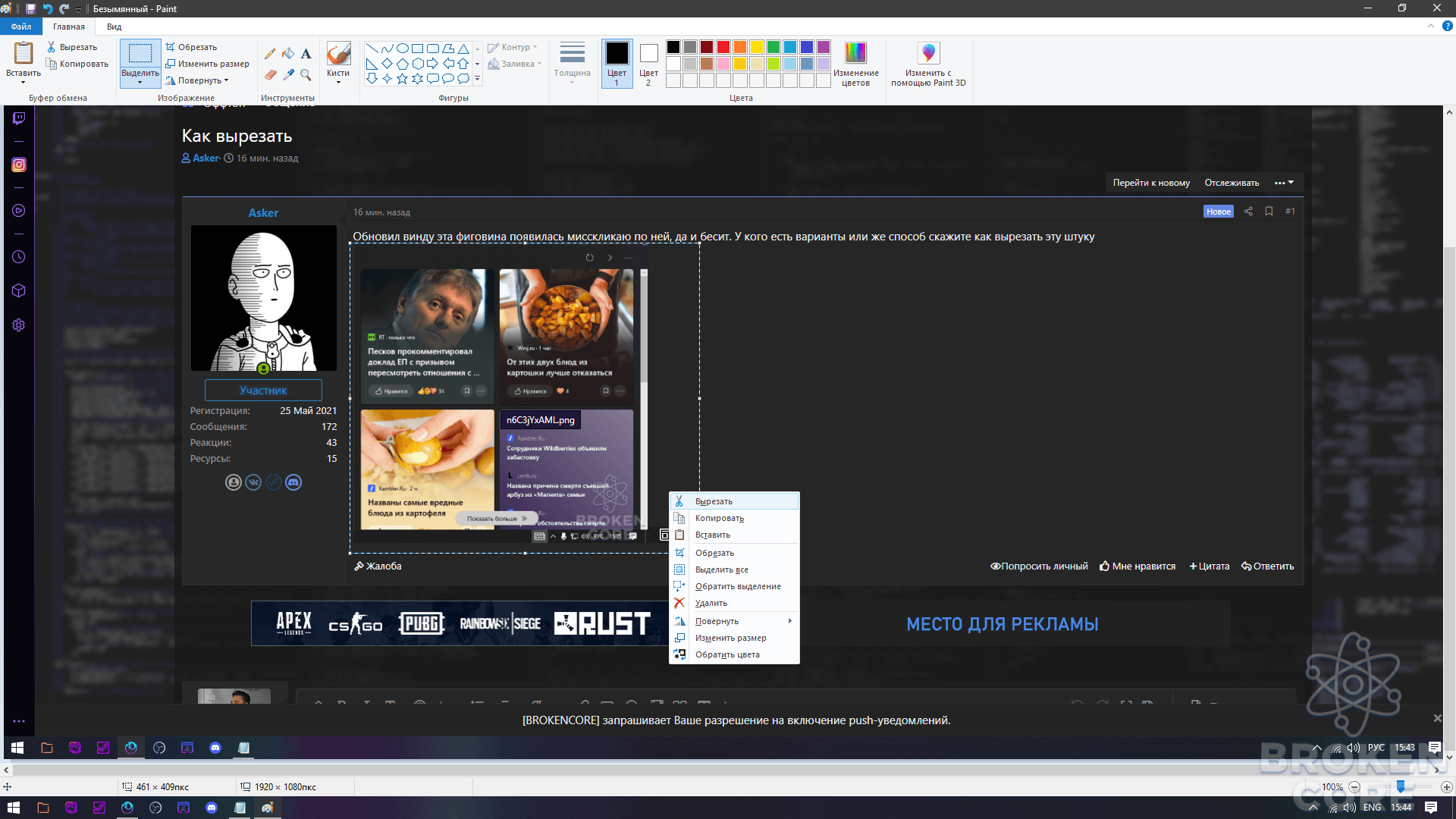Viewport: 1456px width, 819px height.
Task: Collapse the ribbon with chevron
Action: [1431, 26]
